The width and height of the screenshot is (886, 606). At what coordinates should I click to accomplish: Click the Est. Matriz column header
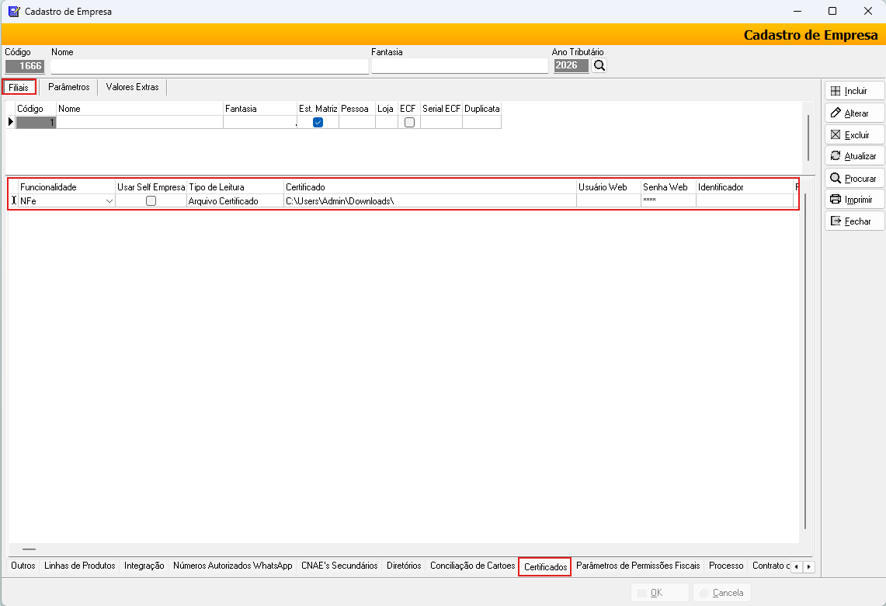pos(318,109)
